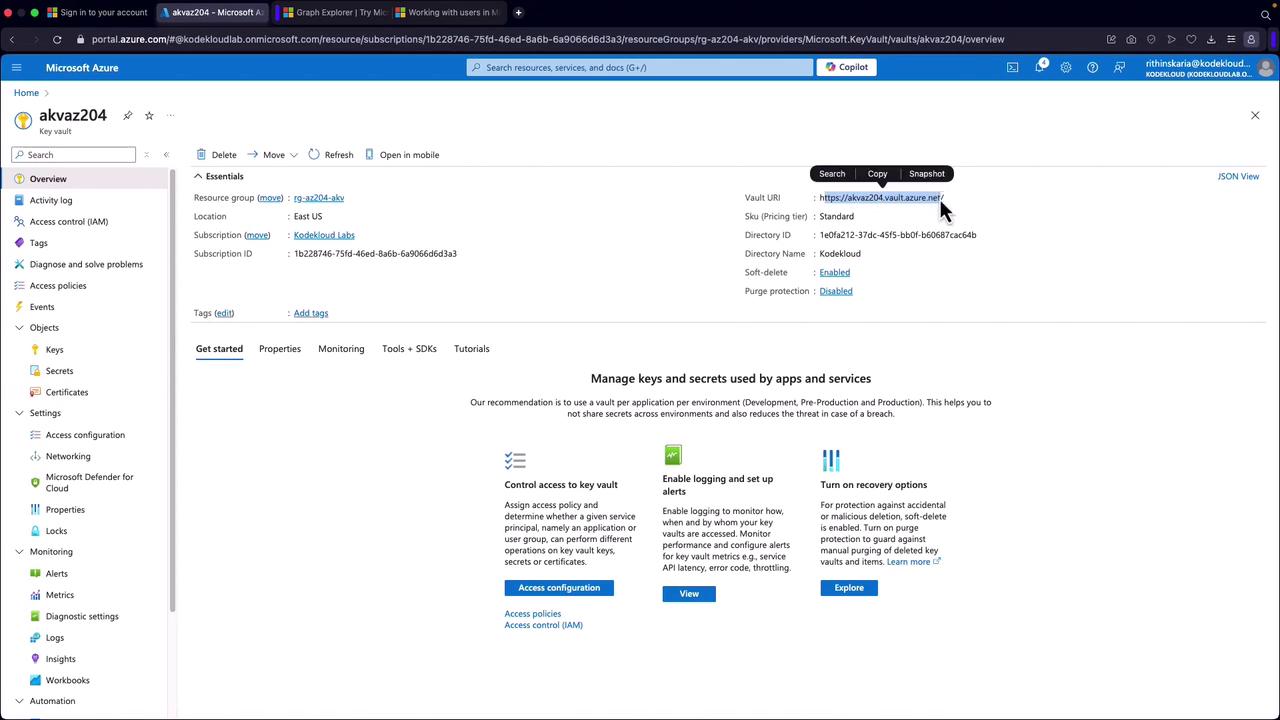The width and height of the screenshot is (1280, 720).
Task: Open the Feedback icon in header
Action: point(1119,67)
